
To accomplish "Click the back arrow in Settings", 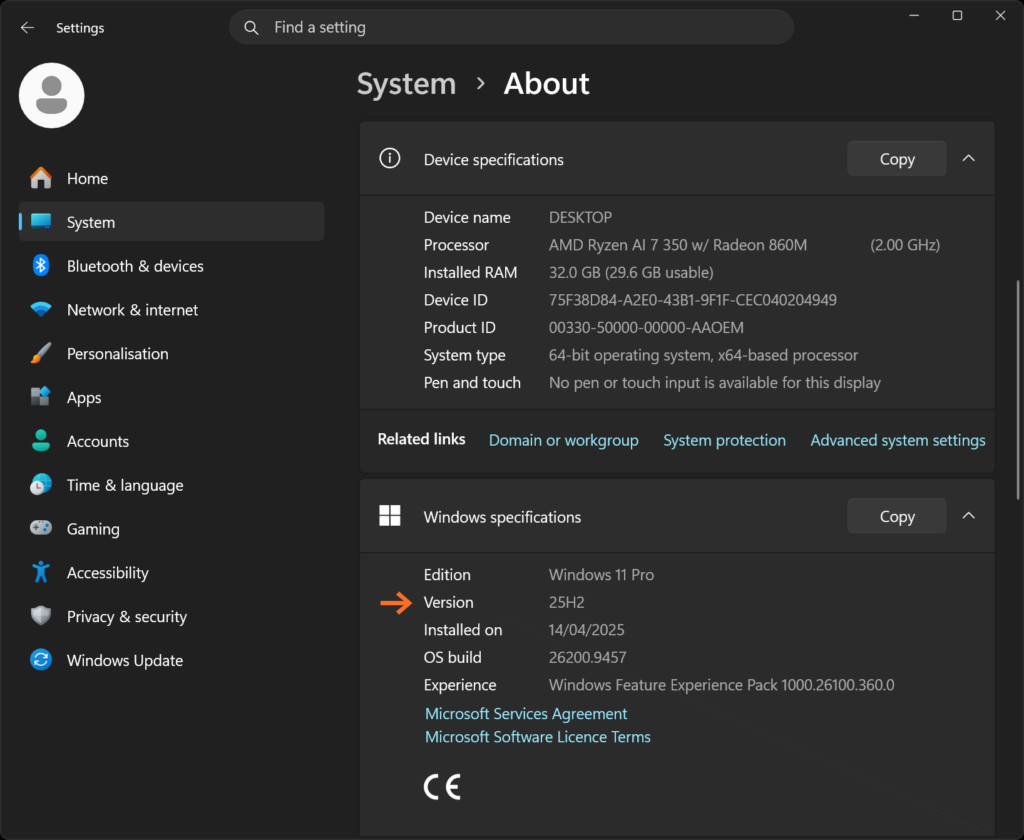I will coord(27,27).
